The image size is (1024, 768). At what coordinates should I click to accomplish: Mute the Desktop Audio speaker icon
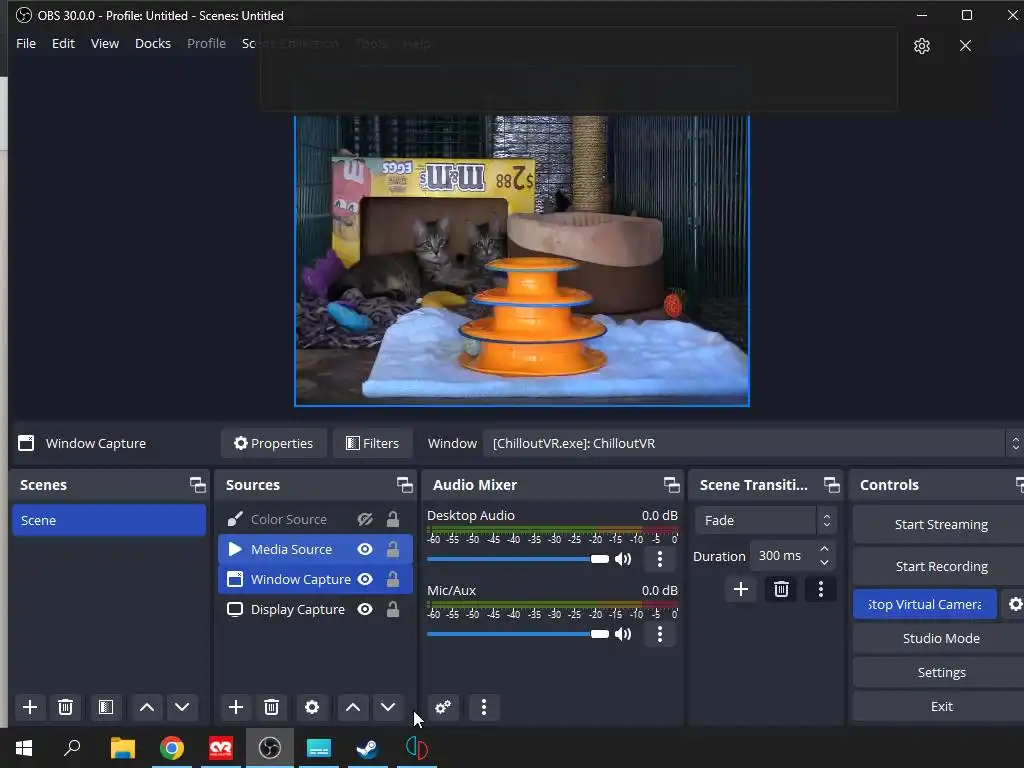point(623,559)
